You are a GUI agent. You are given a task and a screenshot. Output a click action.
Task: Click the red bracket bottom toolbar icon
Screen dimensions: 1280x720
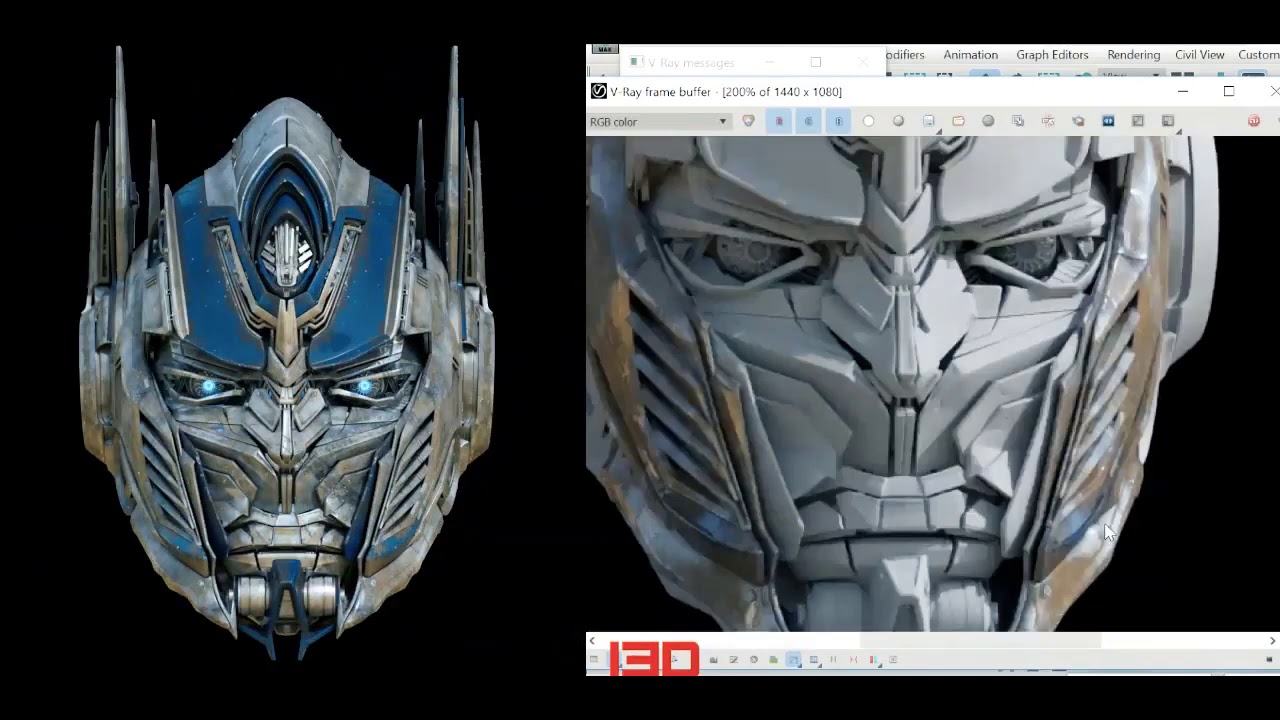click(853, 660)
